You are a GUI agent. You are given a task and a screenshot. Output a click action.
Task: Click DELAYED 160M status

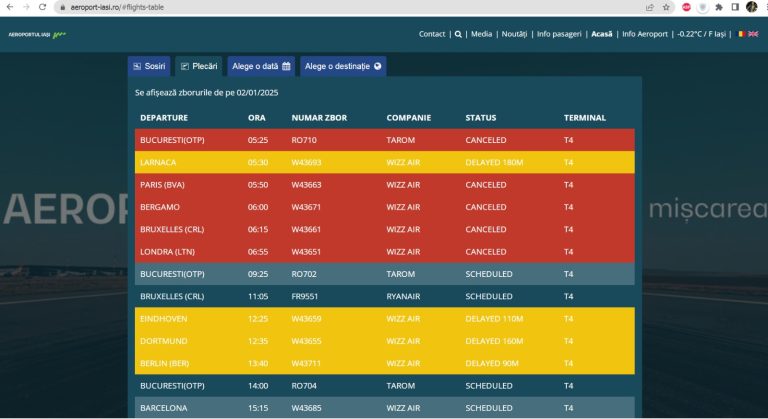(494, 341)
